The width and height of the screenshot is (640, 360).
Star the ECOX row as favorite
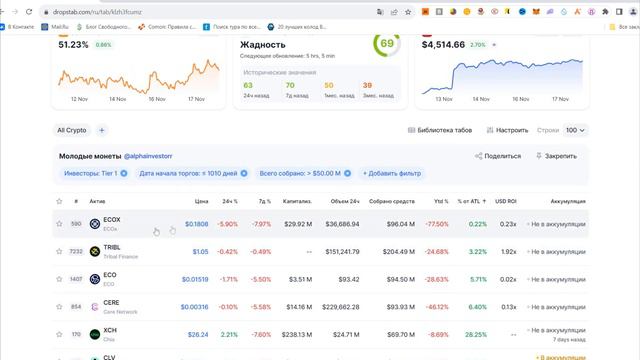(59, 224)
